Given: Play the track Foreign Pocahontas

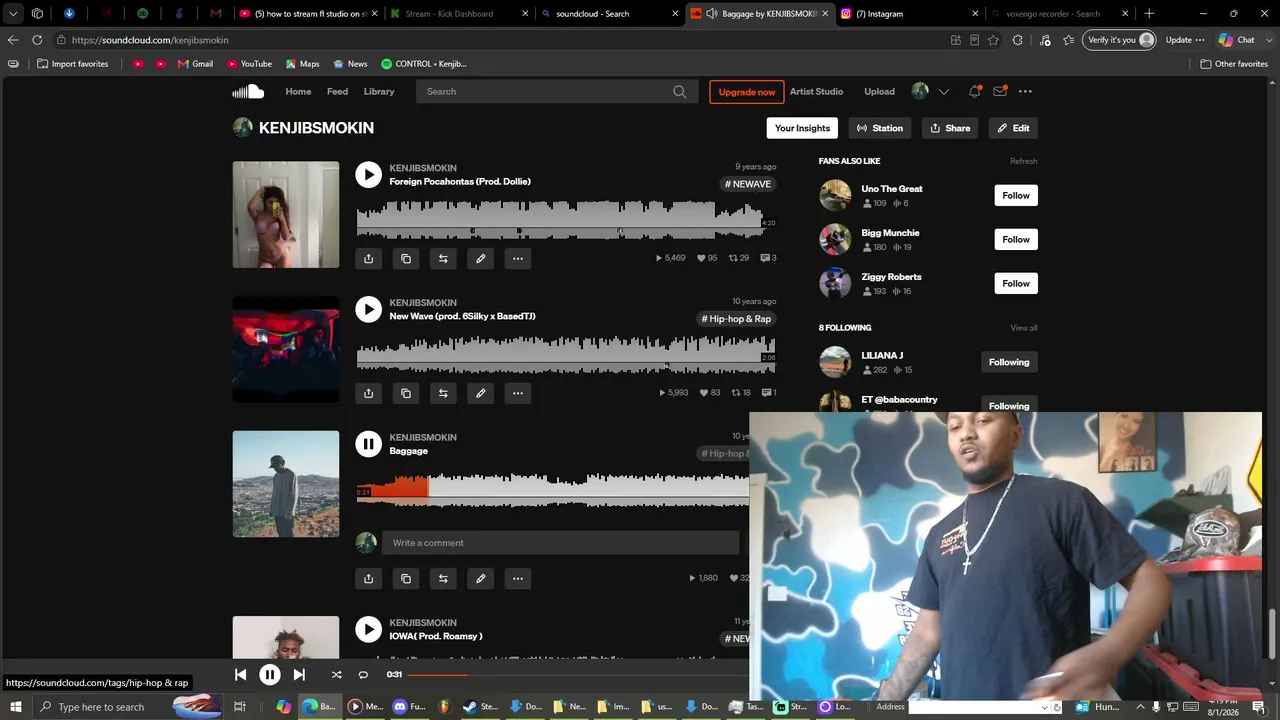Looking at the screenshot, I should click(x=368, y=174).
